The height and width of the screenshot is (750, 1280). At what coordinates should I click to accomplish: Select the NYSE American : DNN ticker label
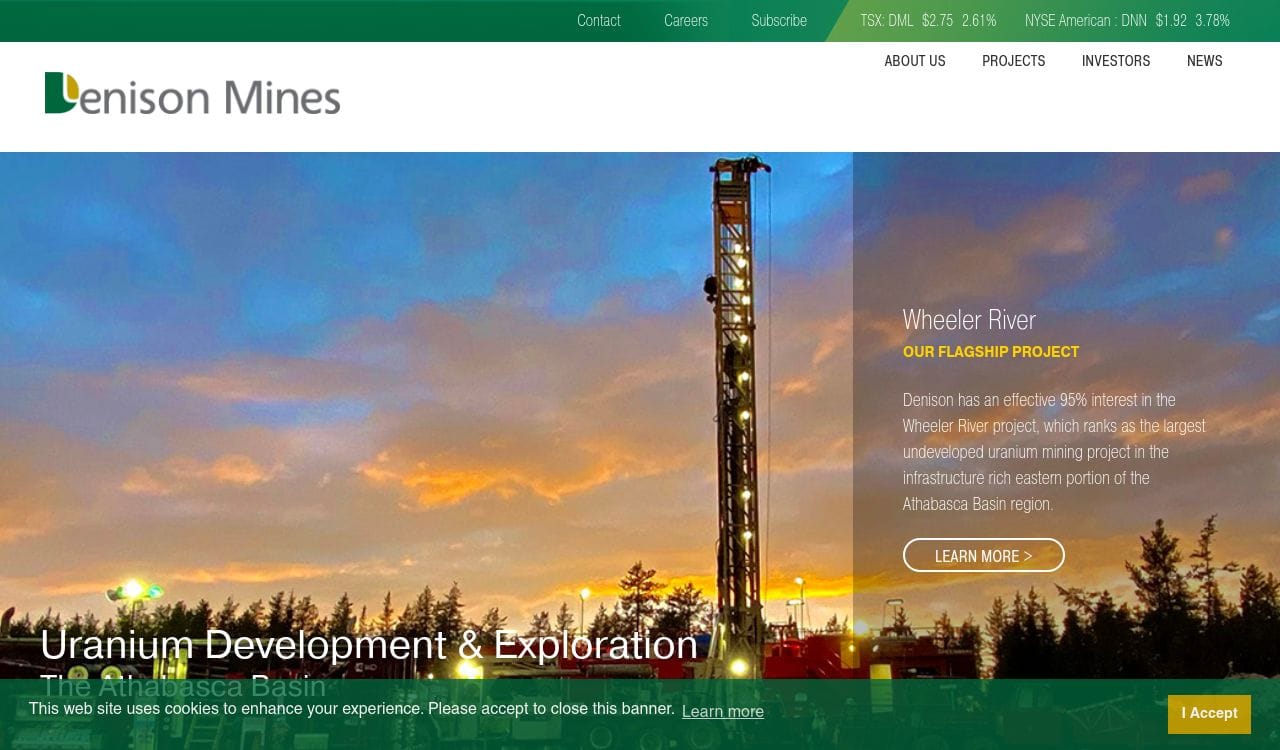(x=1085, y=21)
